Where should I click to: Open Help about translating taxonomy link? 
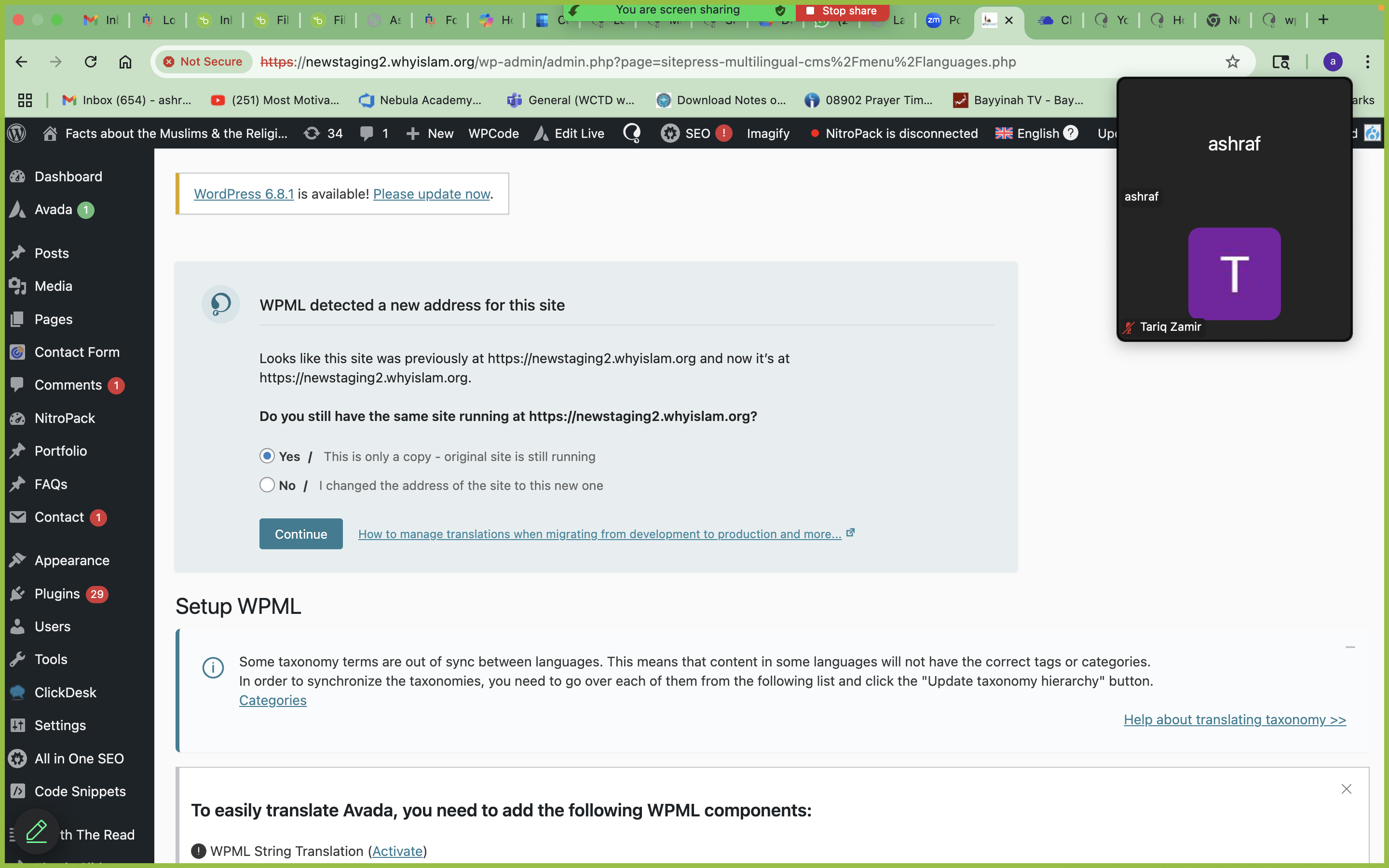click(1235, 719)
